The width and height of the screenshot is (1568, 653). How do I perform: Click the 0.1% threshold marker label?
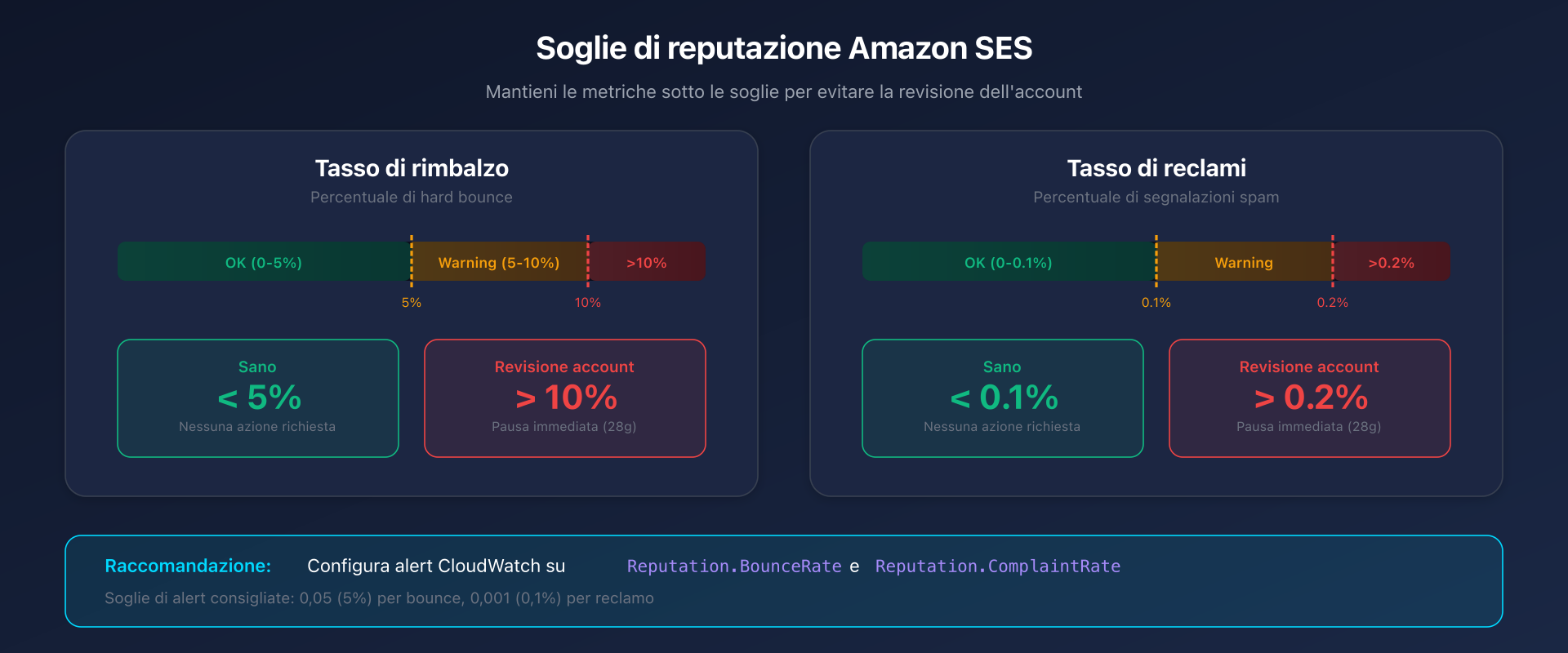point(1156,303)
